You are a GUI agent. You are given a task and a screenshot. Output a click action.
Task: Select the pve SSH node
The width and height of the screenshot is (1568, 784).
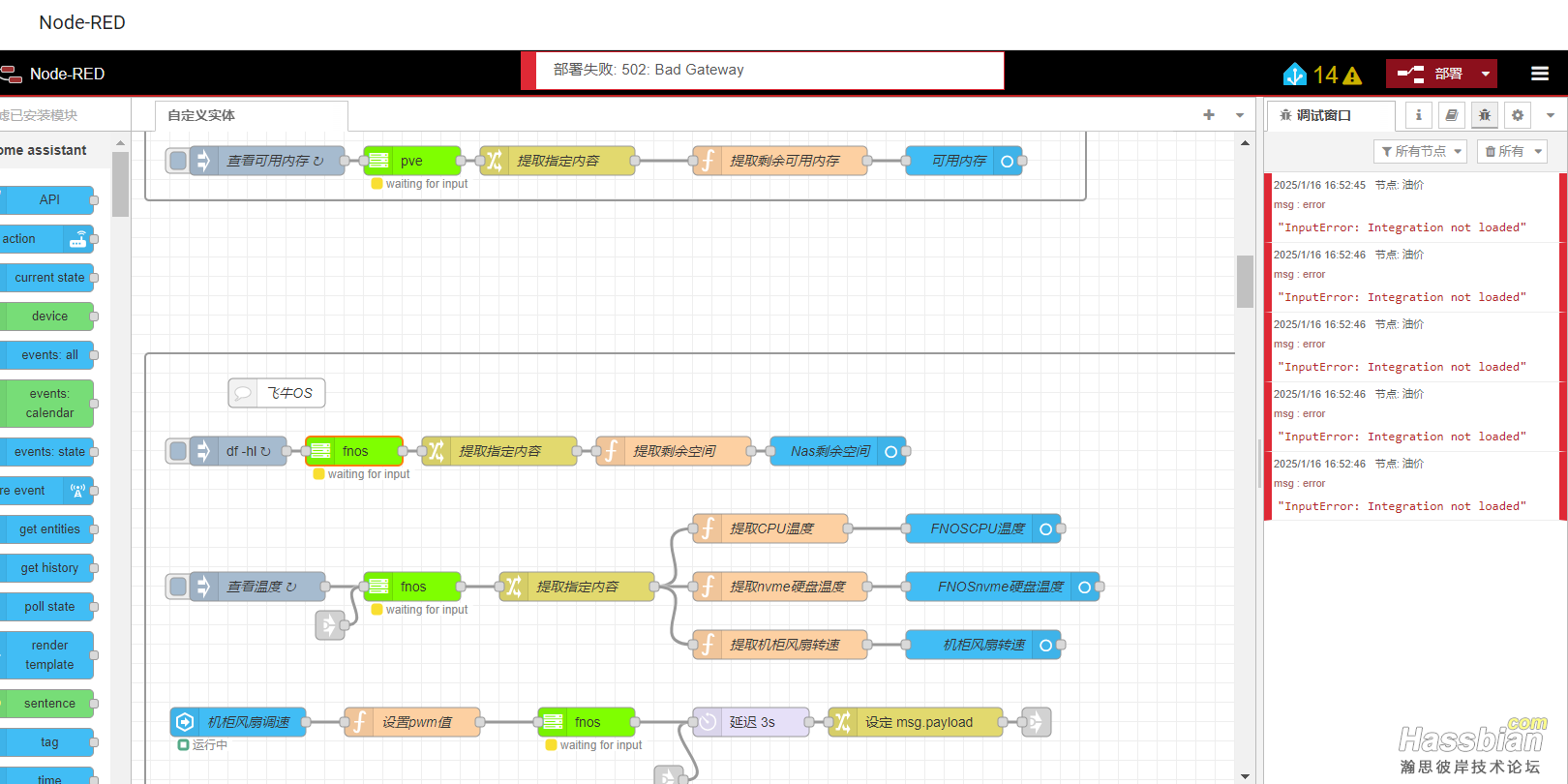[412, 161]
